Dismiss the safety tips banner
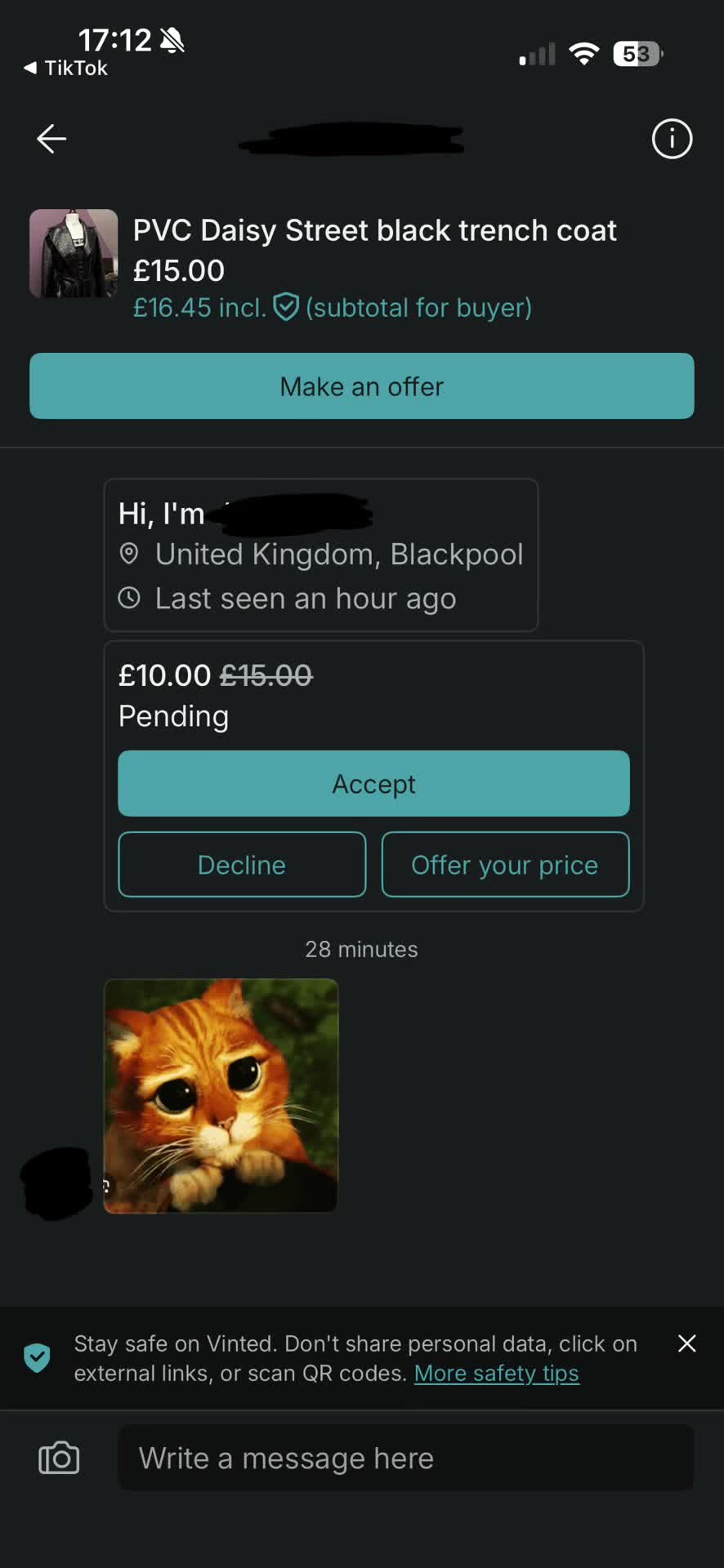This screenshot has width=724, height=1568. [687, 1343]
